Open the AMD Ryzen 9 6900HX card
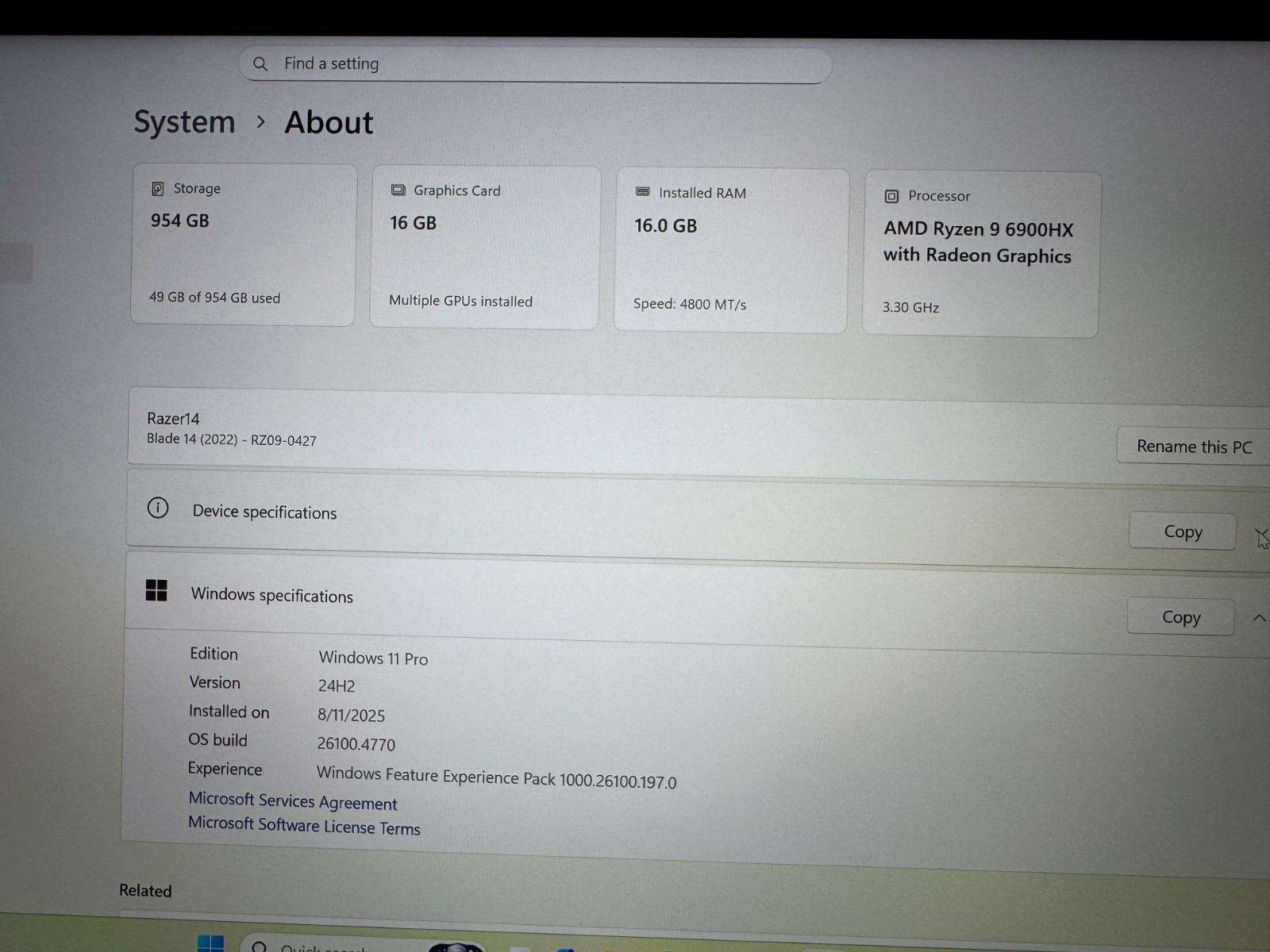The width and height of the screenshot is (1270, 952). [x=981, y=254]
